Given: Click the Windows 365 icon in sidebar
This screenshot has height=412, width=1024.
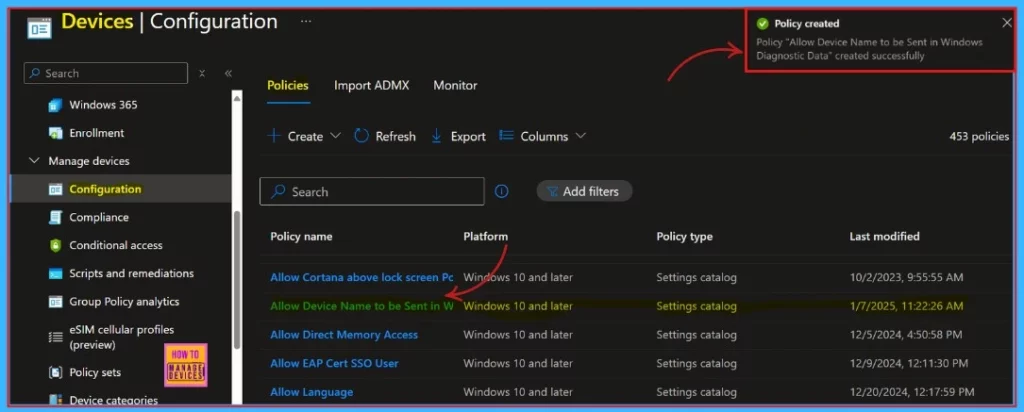Looking at the screenshot, I should [x=56, y=105].
